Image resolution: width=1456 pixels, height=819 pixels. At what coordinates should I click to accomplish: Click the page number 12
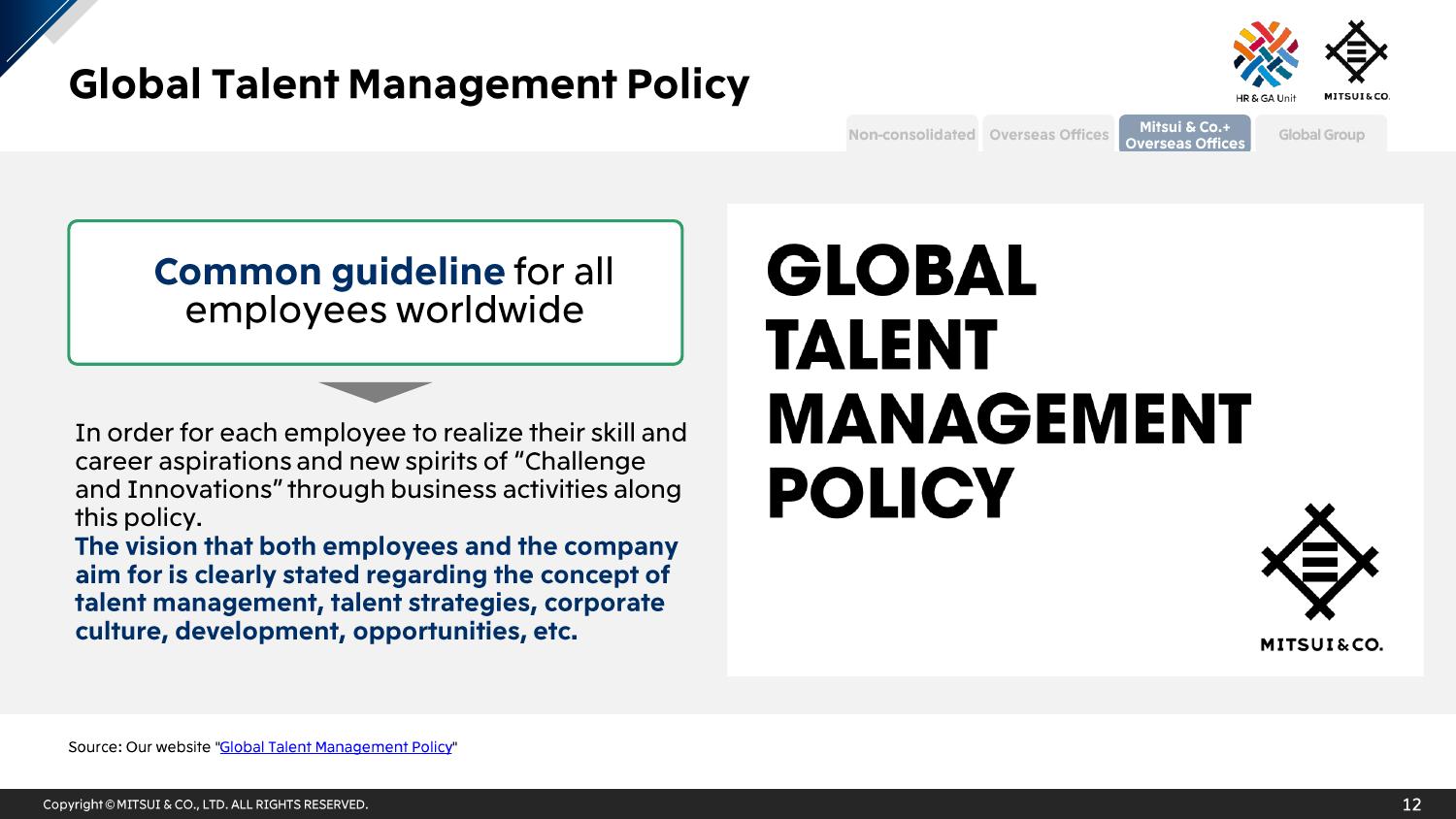click(x=1411, y=804)
